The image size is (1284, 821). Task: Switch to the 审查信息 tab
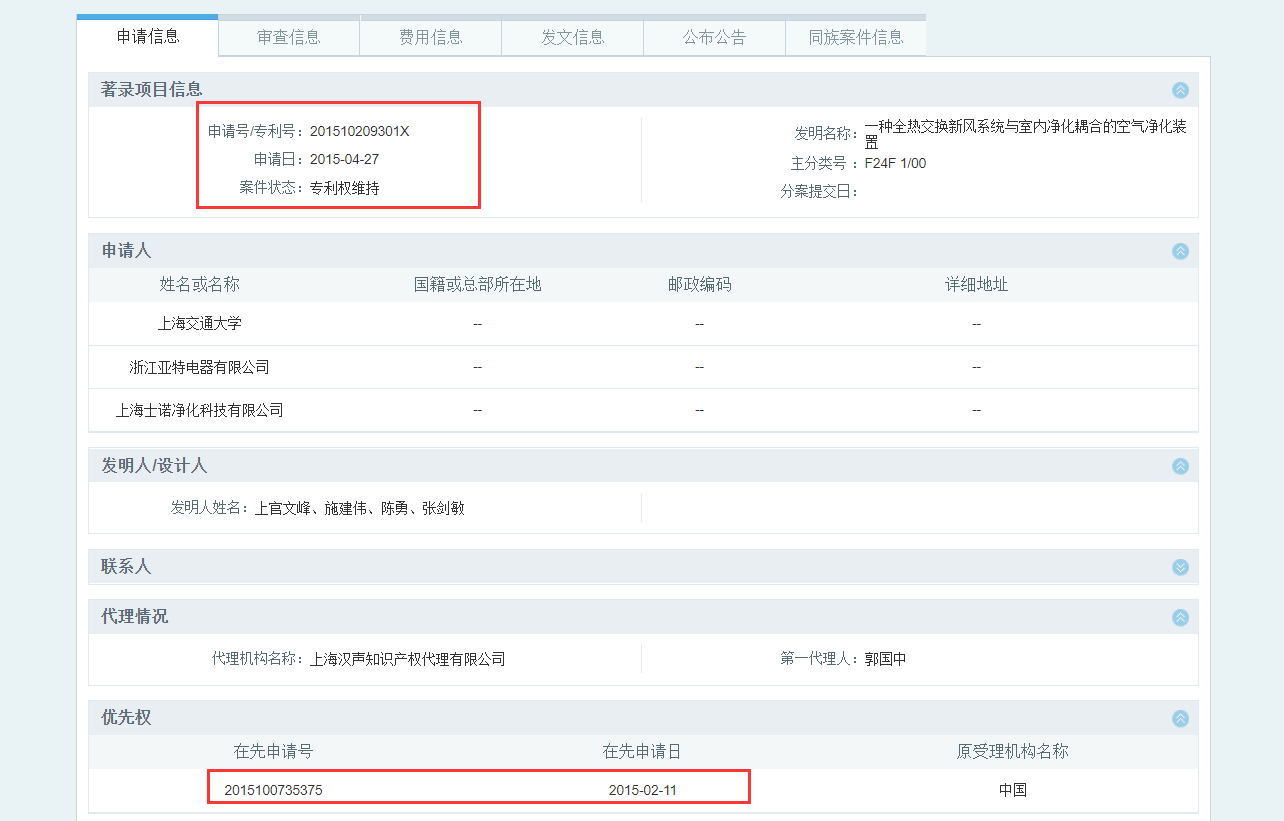[289, 37]
